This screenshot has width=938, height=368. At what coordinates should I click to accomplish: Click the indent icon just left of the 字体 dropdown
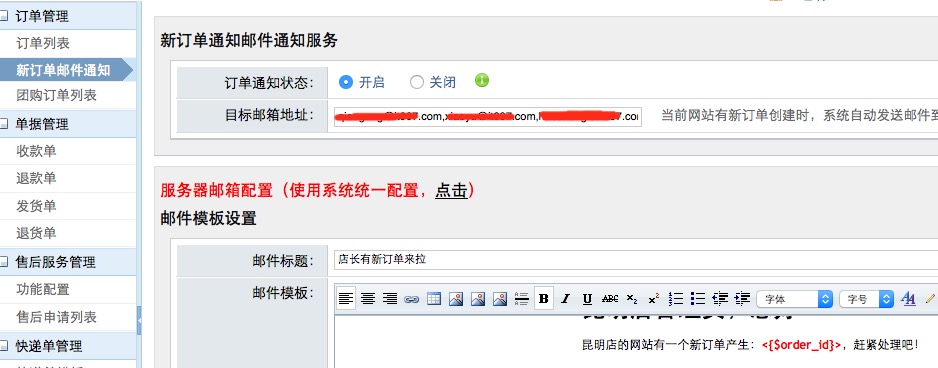click(x=742, y=299)
